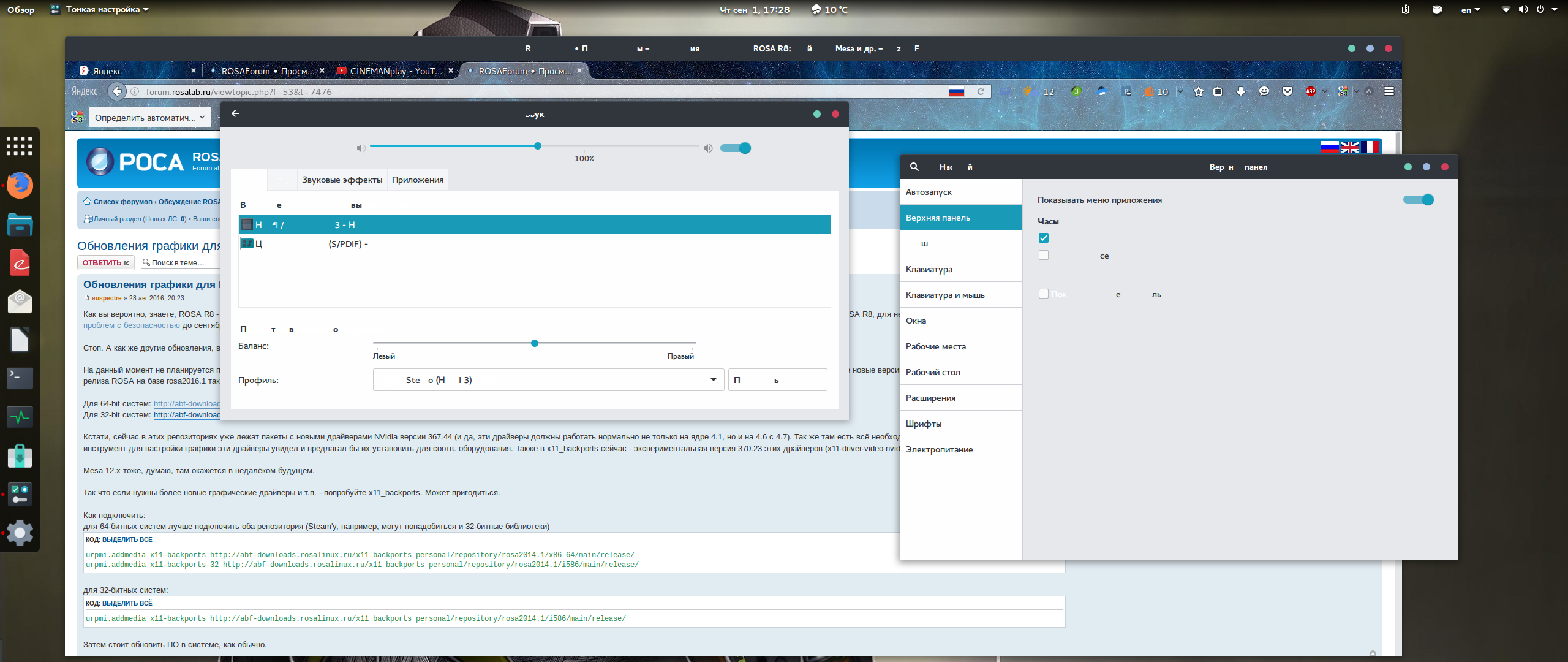This screenshot has height=662, width=1568.
Task: Toggle the Показывать меню приложения switch
Action: (1418, 200)
